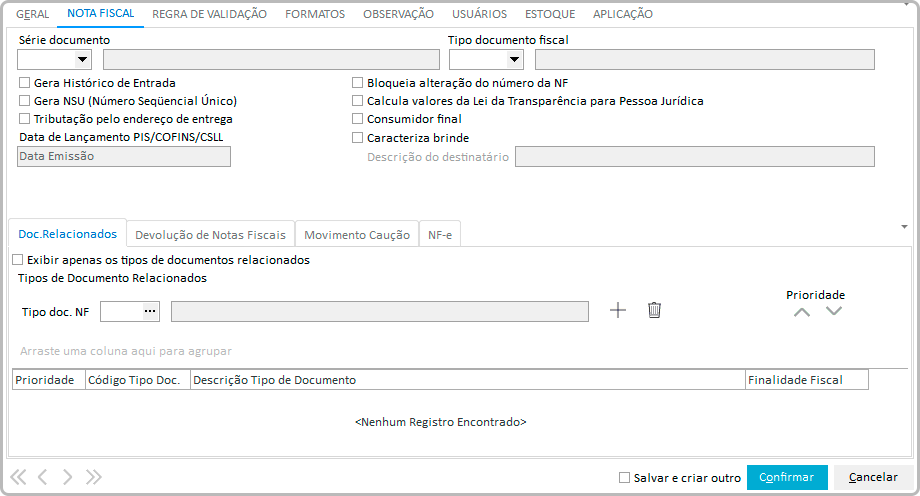The width and height of the screenshot is (920, 496).
Task: Focus Tipo documento fiscal description field
Action: pos(705,59)
